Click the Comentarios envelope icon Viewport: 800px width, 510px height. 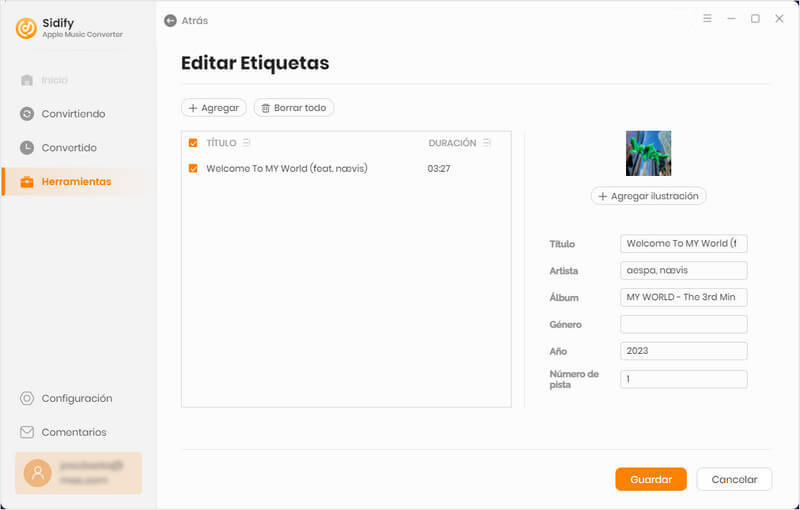tap(27, 432)
